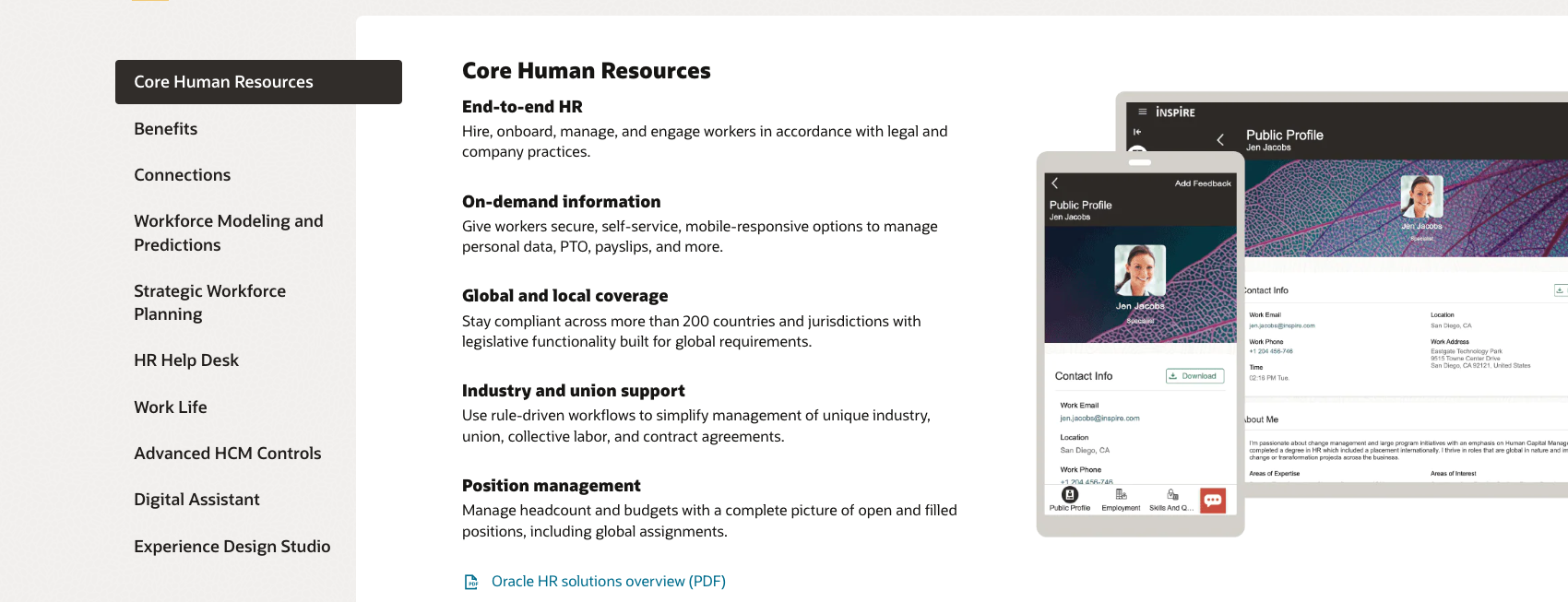Viewport: 1568px width, 602px height.
Task: Open the HR Help Desk tab
Action: (x=186, y=360)
